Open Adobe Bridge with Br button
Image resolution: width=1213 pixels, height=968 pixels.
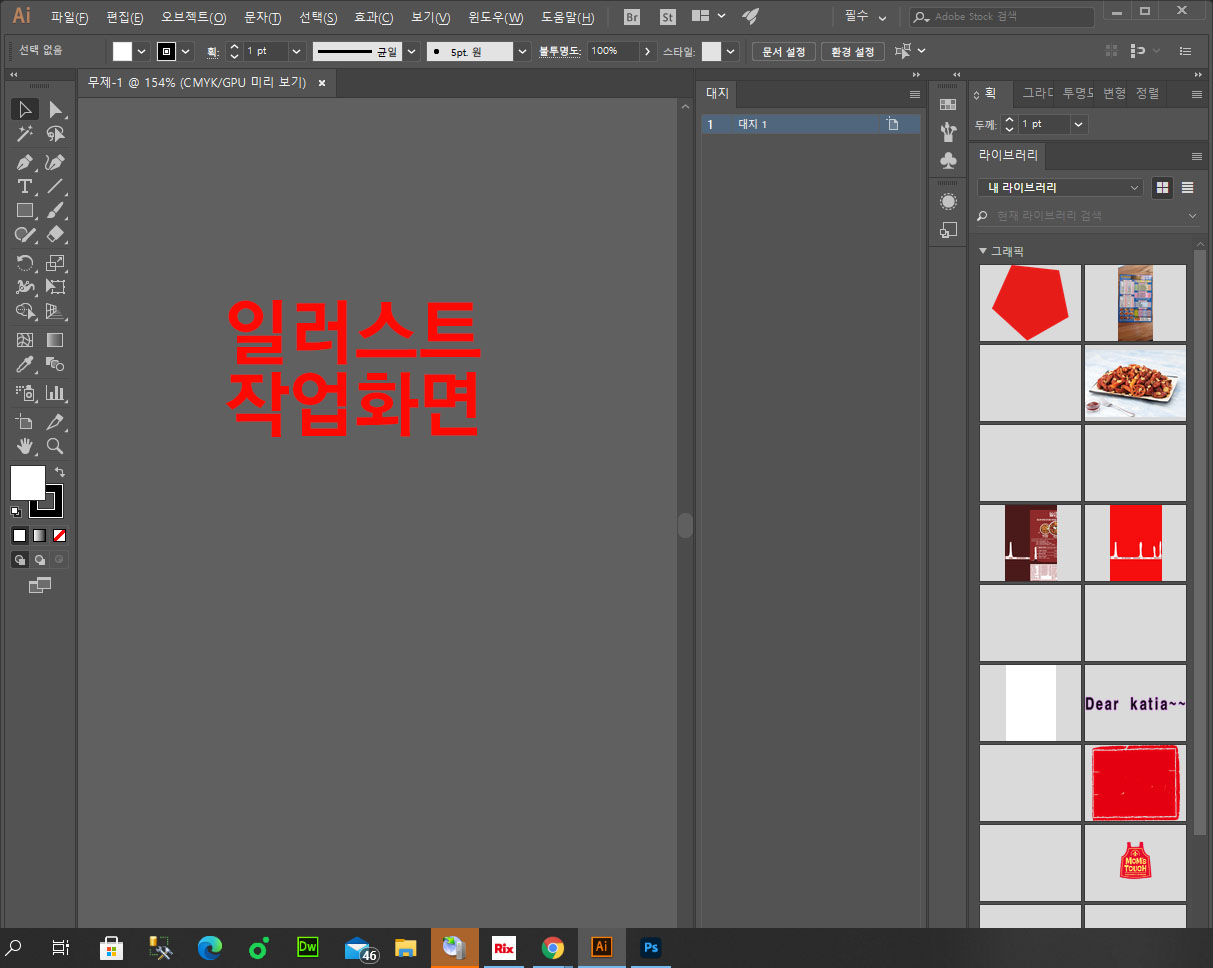[631, 17]
